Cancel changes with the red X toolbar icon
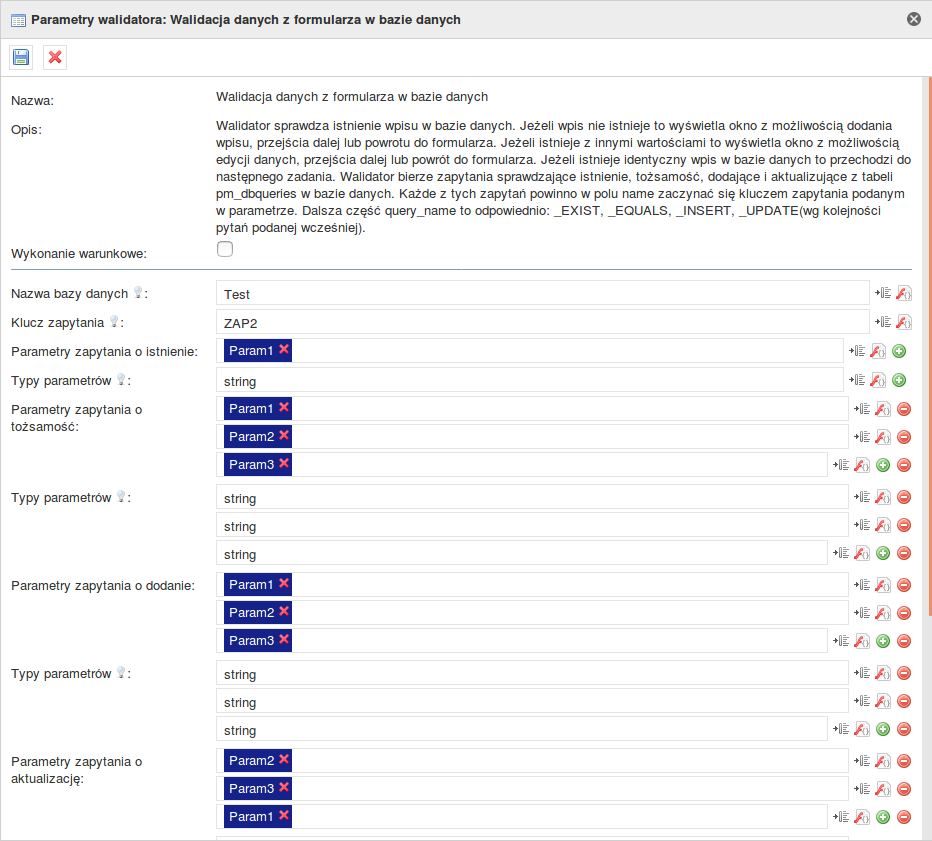The image size is (932, 841). (x=55, y=57)
